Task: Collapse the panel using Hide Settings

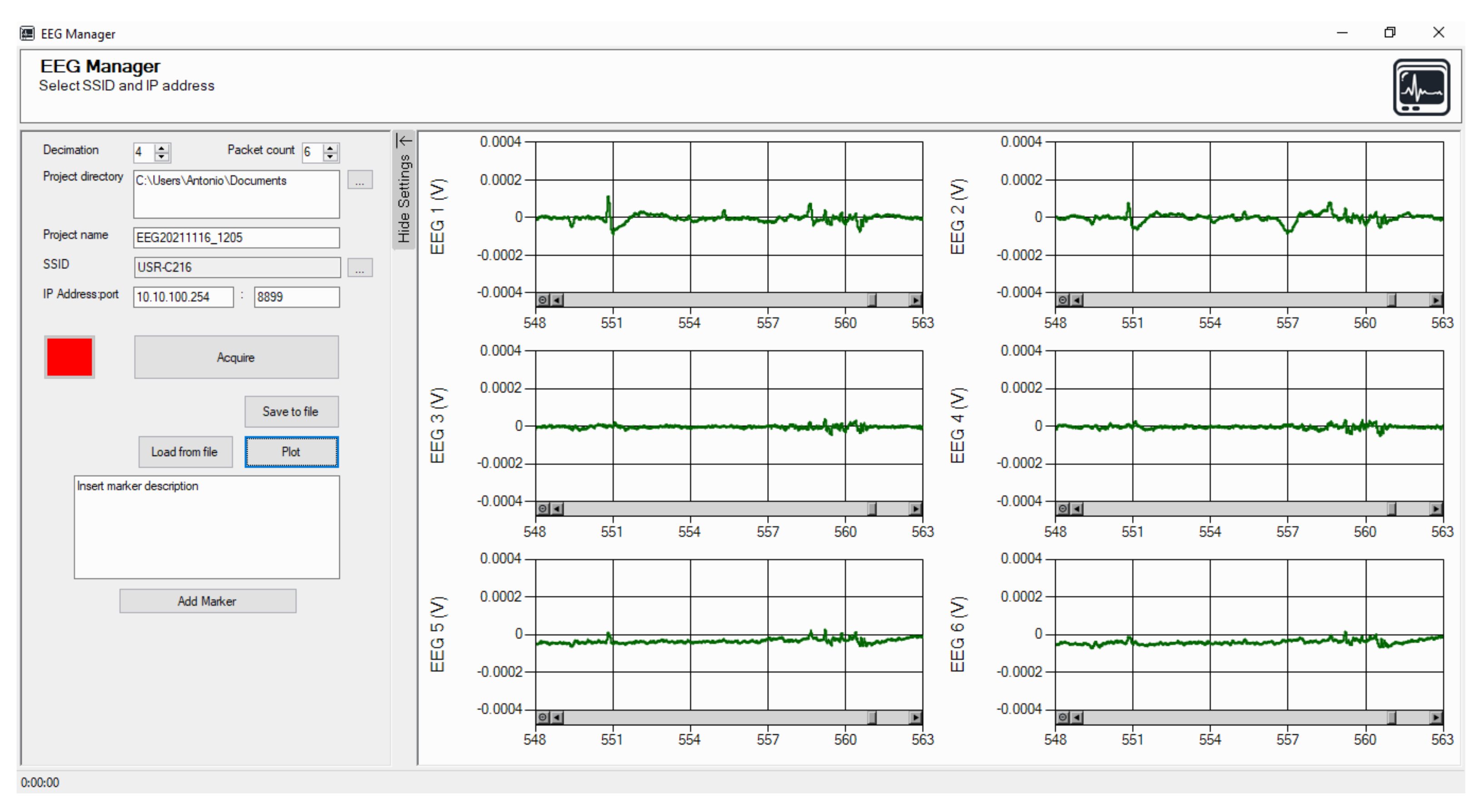Action: click(x=404, y=189)
